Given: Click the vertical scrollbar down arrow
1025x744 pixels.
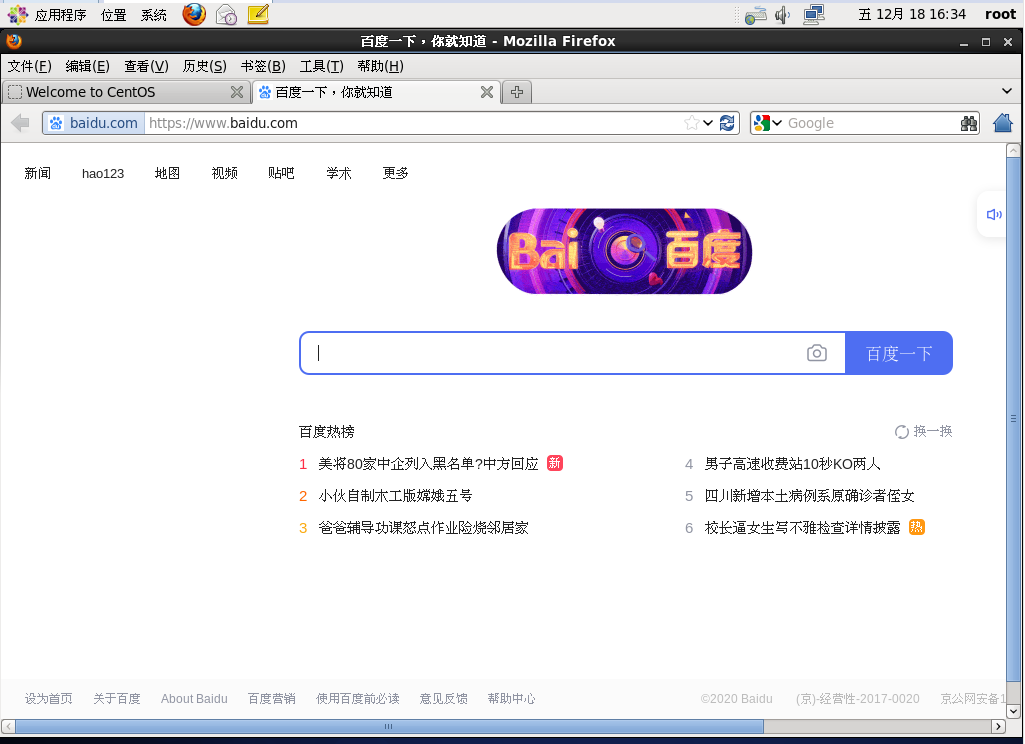Looking at the screenshot, I should click(x=1013, y=711).
